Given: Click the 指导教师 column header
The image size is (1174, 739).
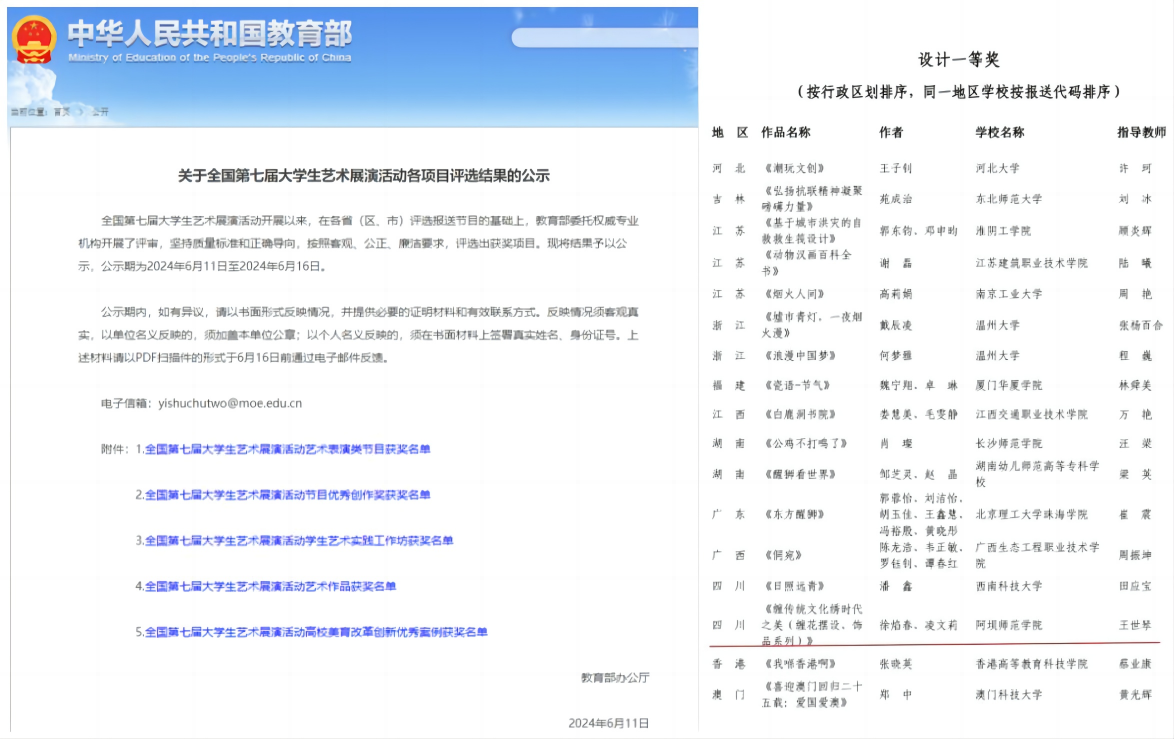Looking at the screenshot, I should click(1141, 132).
